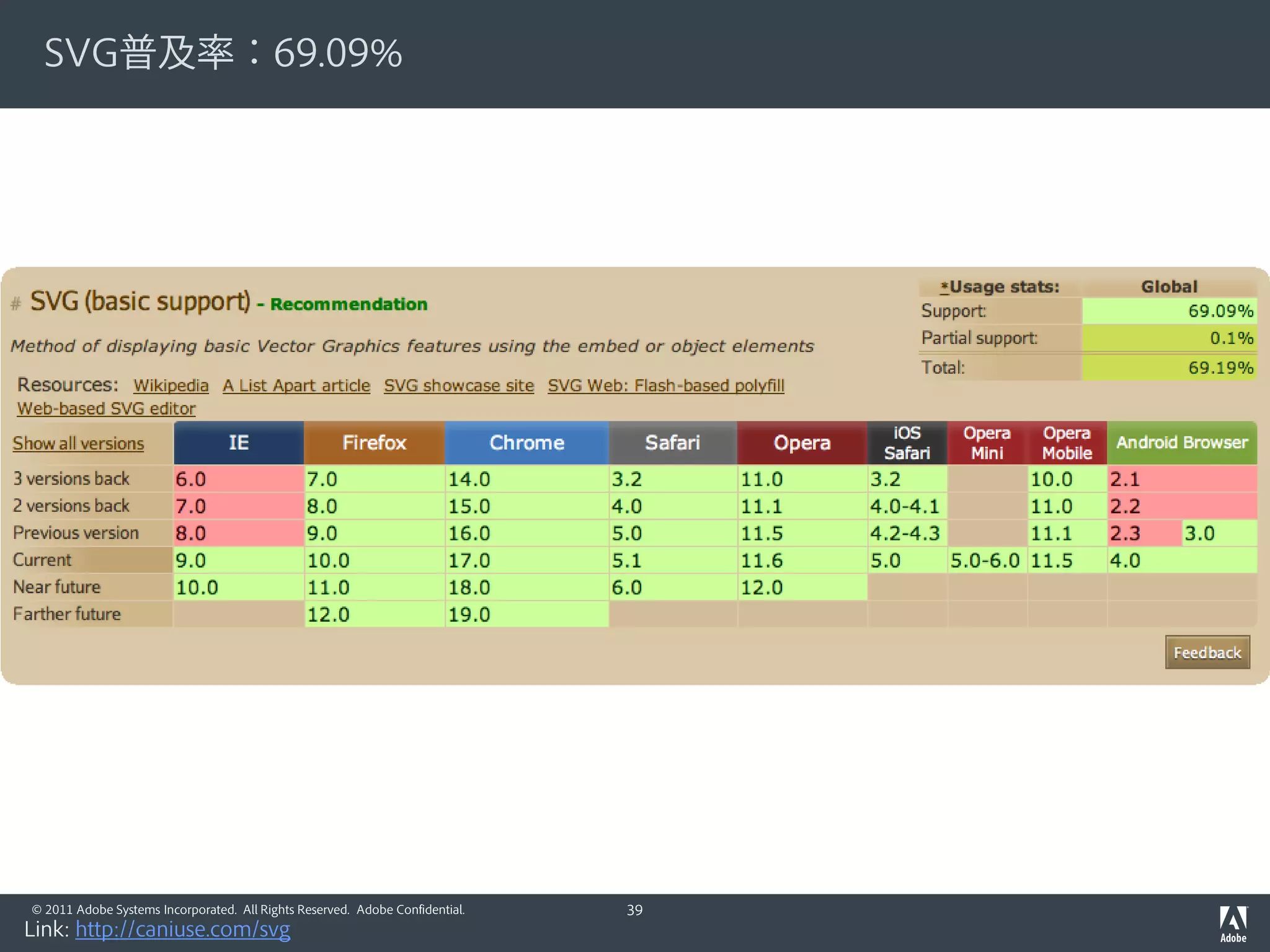
Task: Click the 'Near future' row label
Action: pyautogui.click(x=56, y=587)
